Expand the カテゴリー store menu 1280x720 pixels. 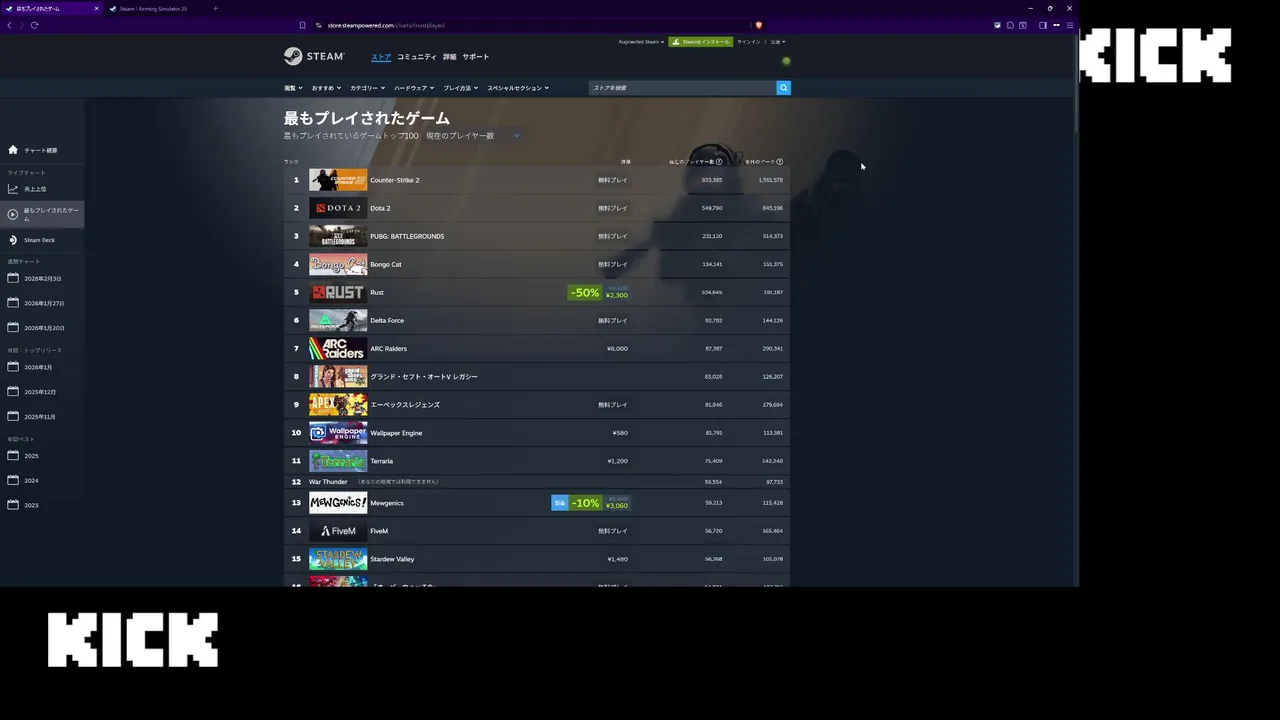pos(367,88)
